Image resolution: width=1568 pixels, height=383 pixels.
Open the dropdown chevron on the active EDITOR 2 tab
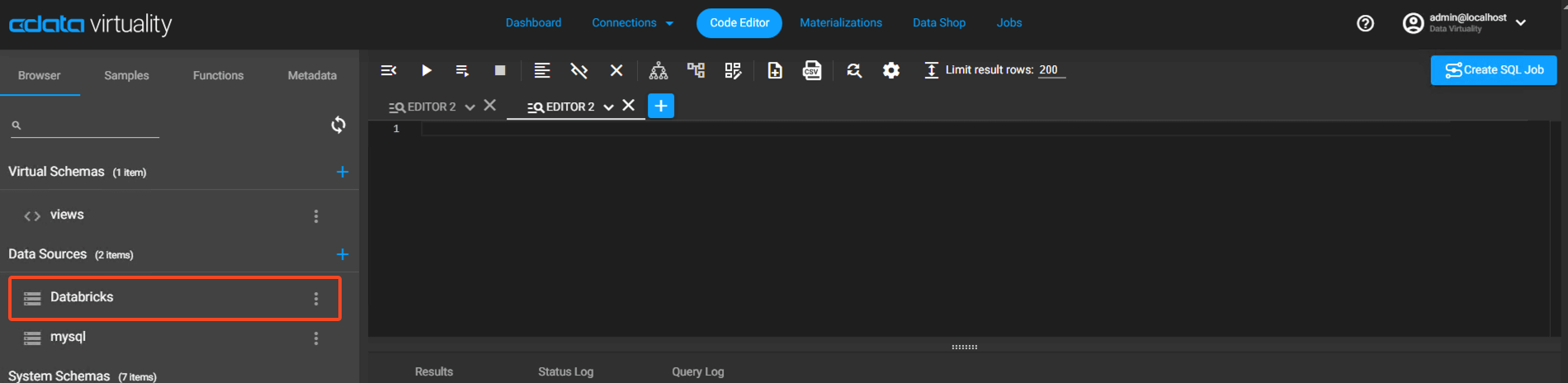[608, 107]
